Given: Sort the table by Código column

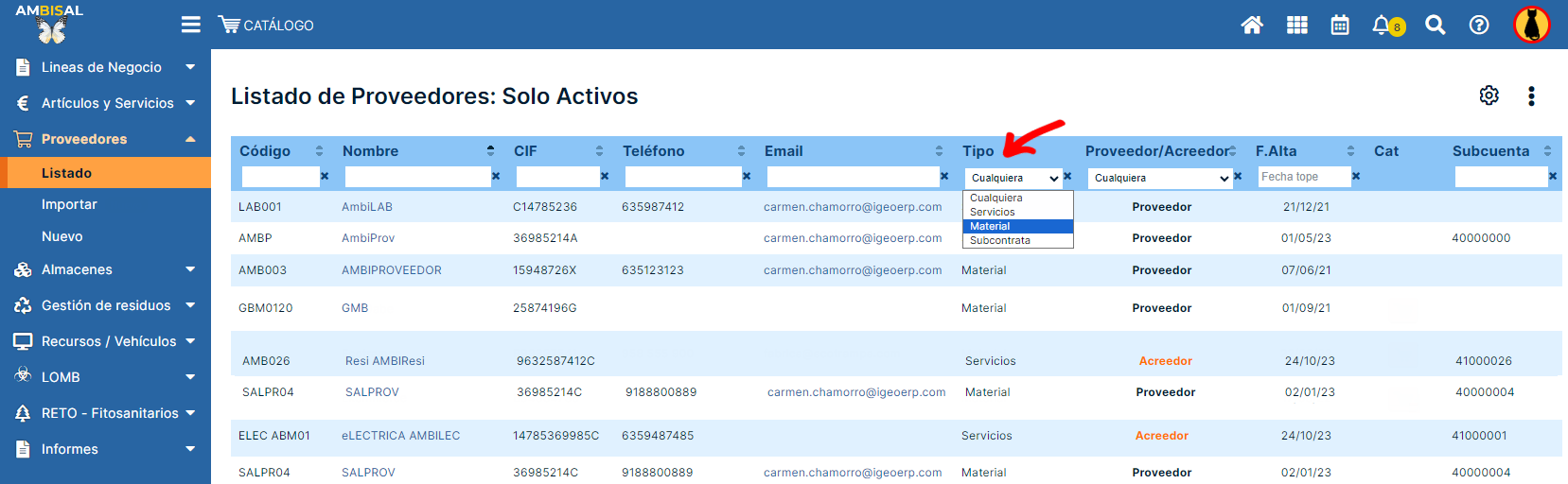Looking at the screenshot, I should (319, 151).
